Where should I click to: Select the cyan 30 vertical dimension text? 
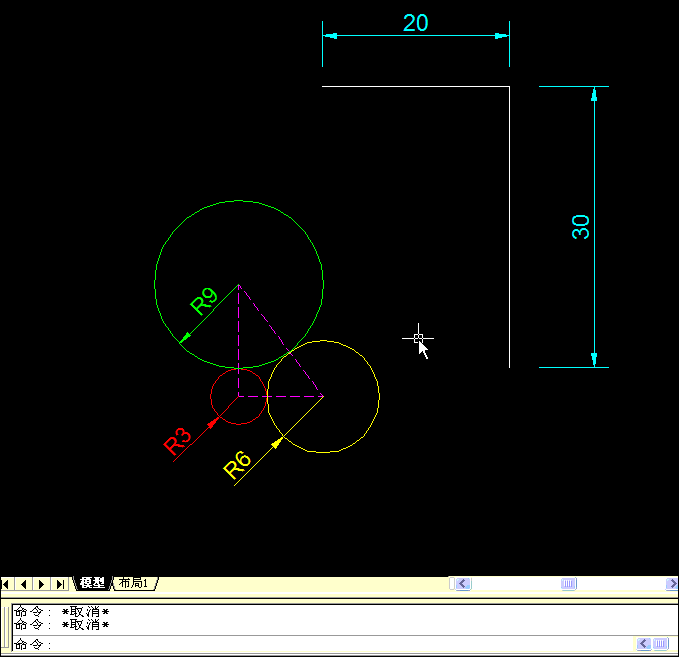point(581,226)
